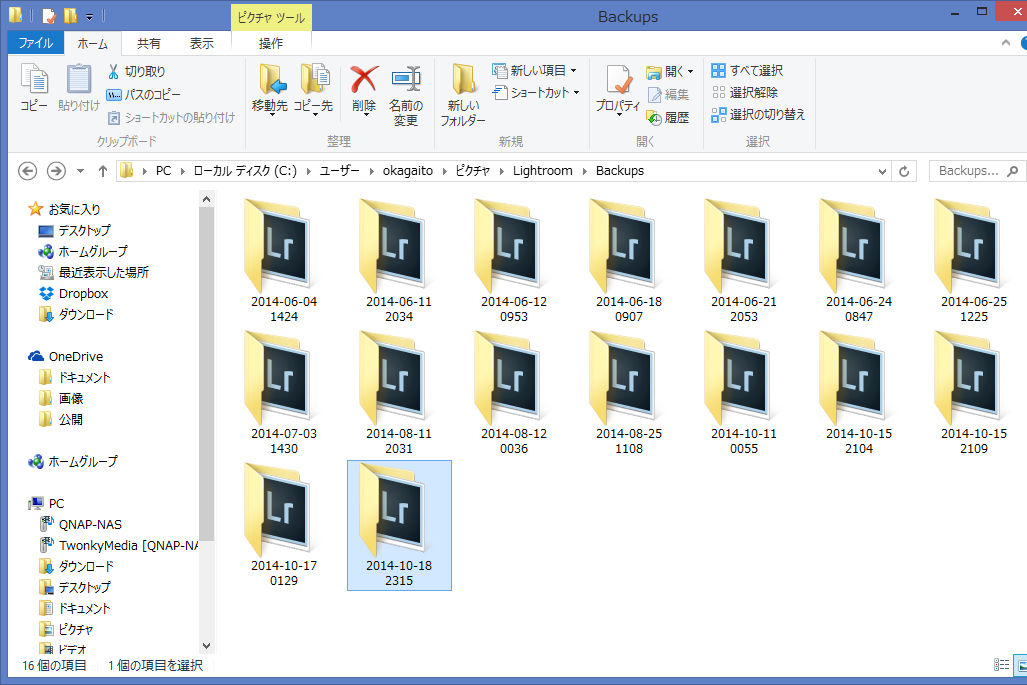The height and width of the screenshot is (685, 1027).
Task: Select folder 2014-06-04 1424
Action: pos(284,261)
